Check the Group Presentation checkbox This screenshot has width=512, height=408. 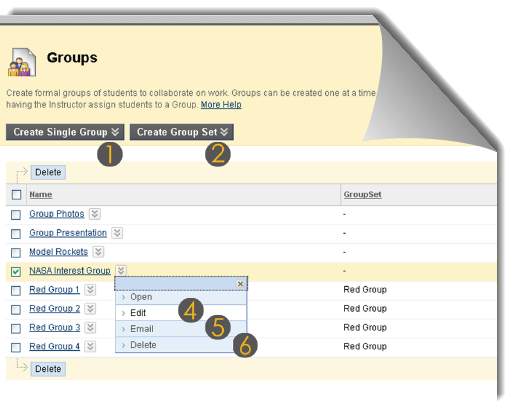[16, 234]
